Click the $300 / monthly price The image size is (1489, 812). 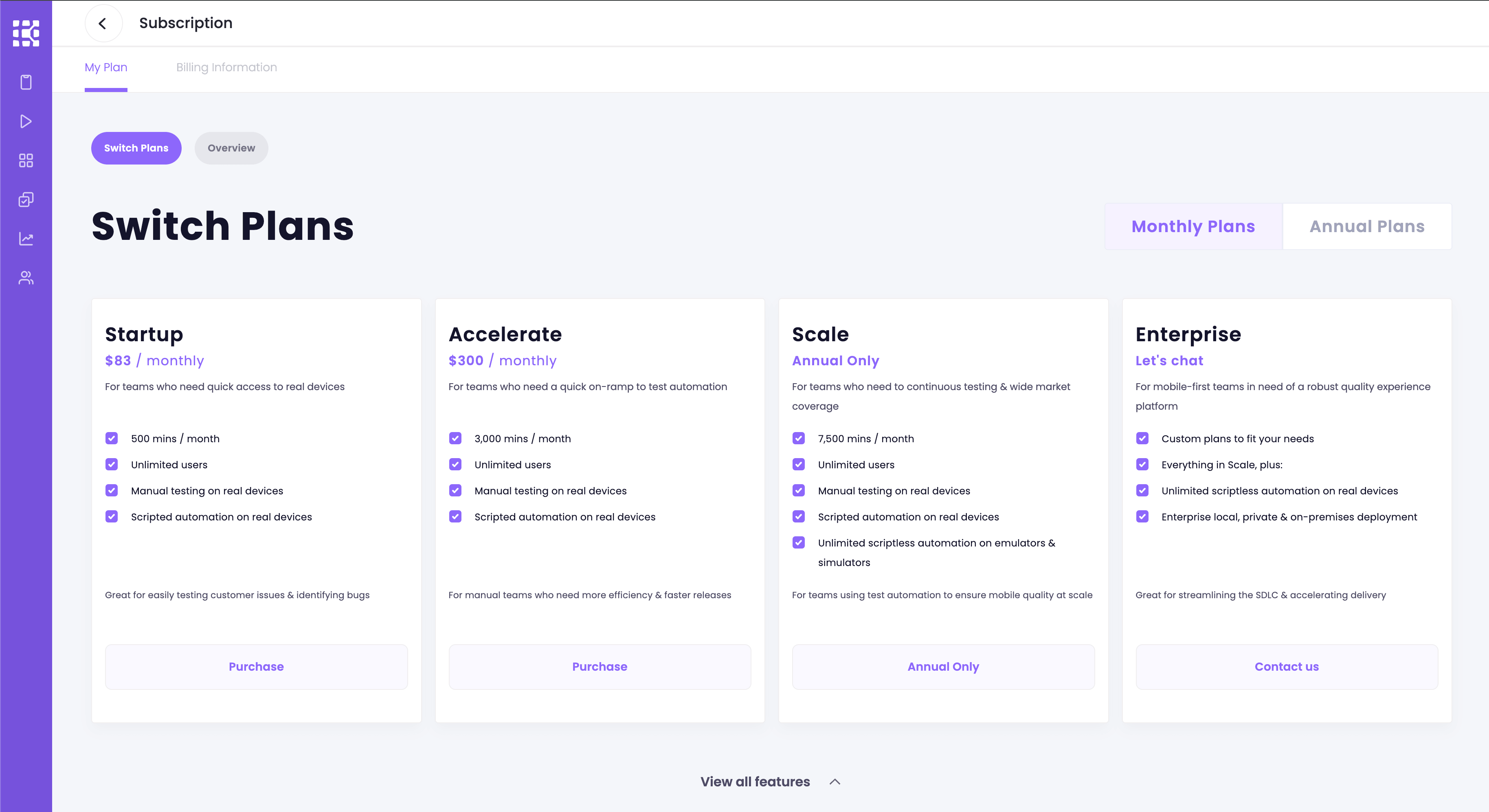pyautogui.click(x=502, y=361)
